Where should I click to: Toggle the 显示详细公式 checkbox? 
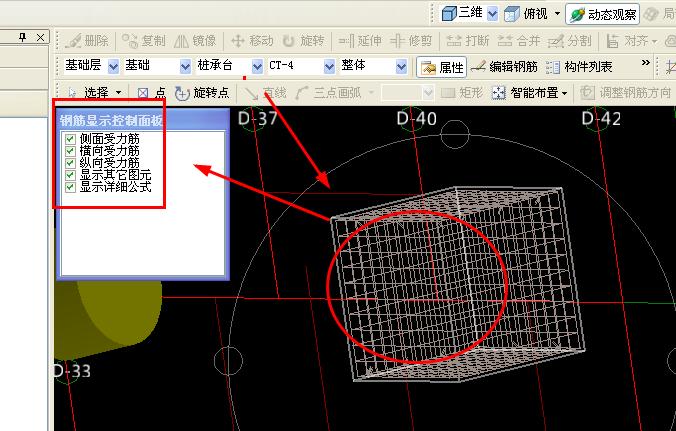coord(69,187)
